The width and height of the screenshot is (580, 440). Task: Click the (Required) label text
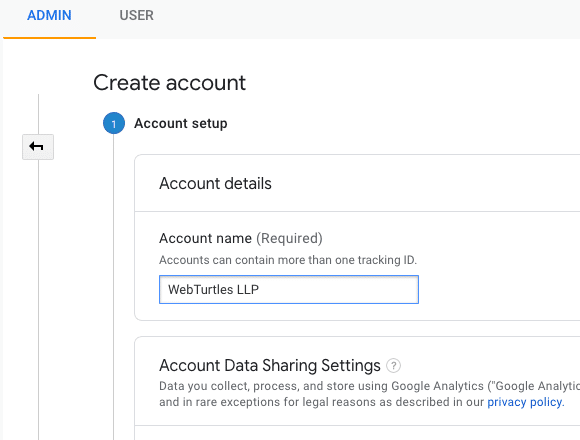click(289, 238)
